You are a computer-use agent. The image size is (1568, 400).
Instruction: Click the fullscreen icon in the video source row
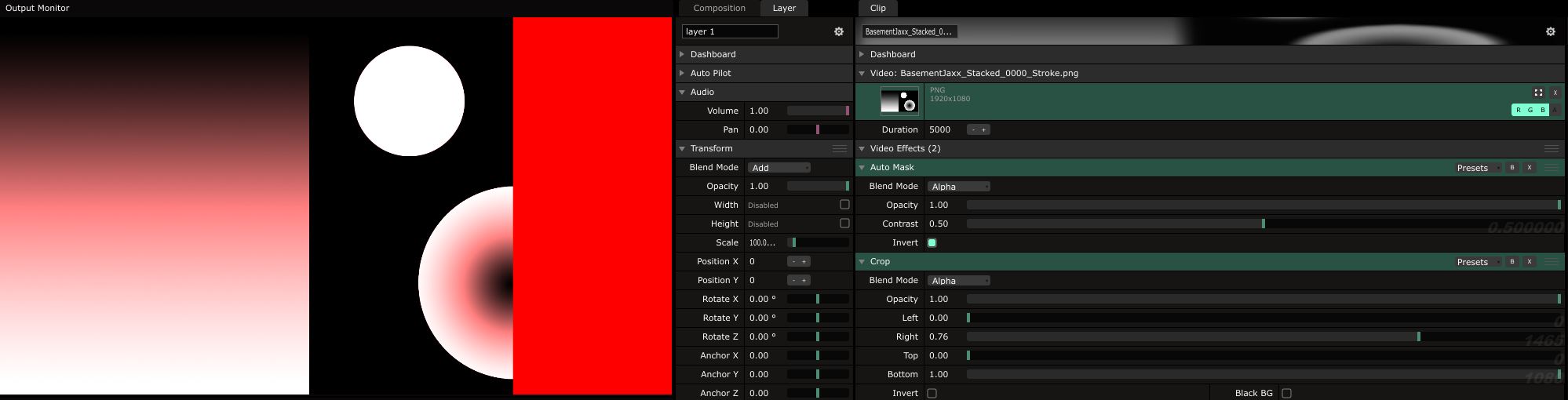click(1538, 93)
